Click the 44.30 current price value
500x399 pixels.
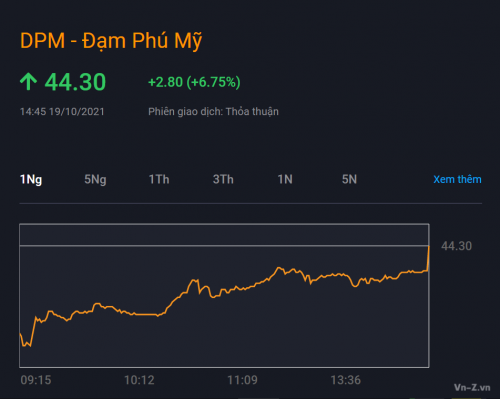pos(75,82)
